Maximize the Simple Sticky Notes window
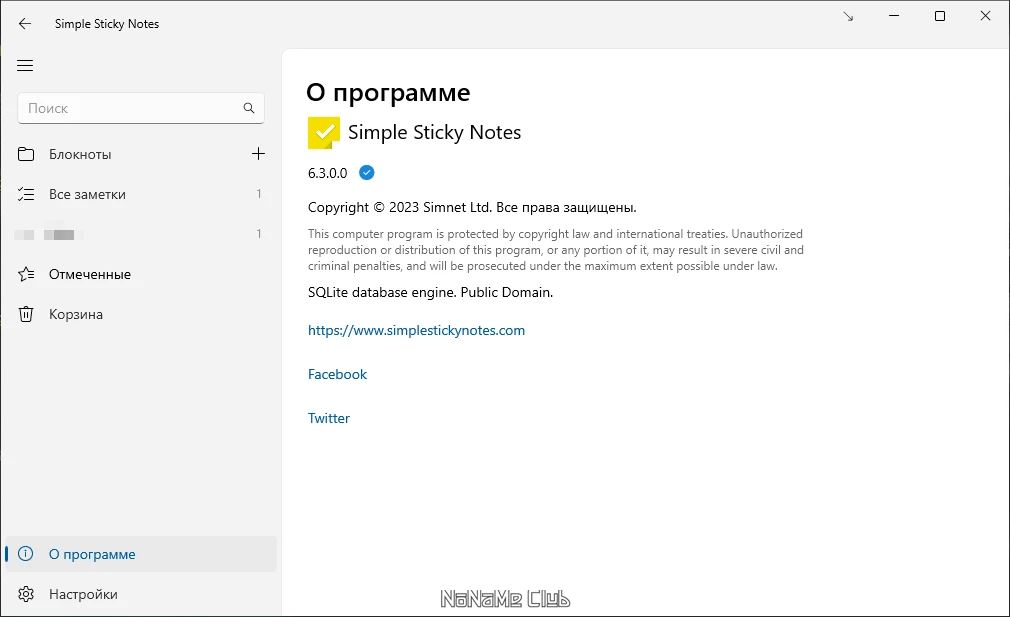1010x617 pixels. point(940,16)
